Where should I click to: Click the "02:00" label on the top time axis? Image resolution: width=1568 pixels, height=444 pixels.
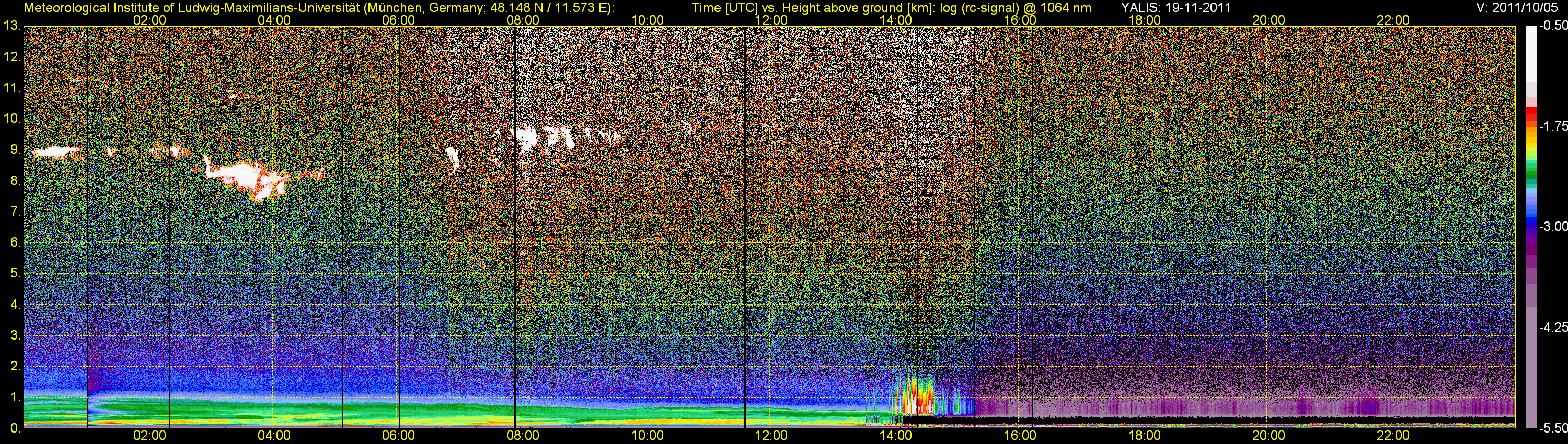point(149,20)
